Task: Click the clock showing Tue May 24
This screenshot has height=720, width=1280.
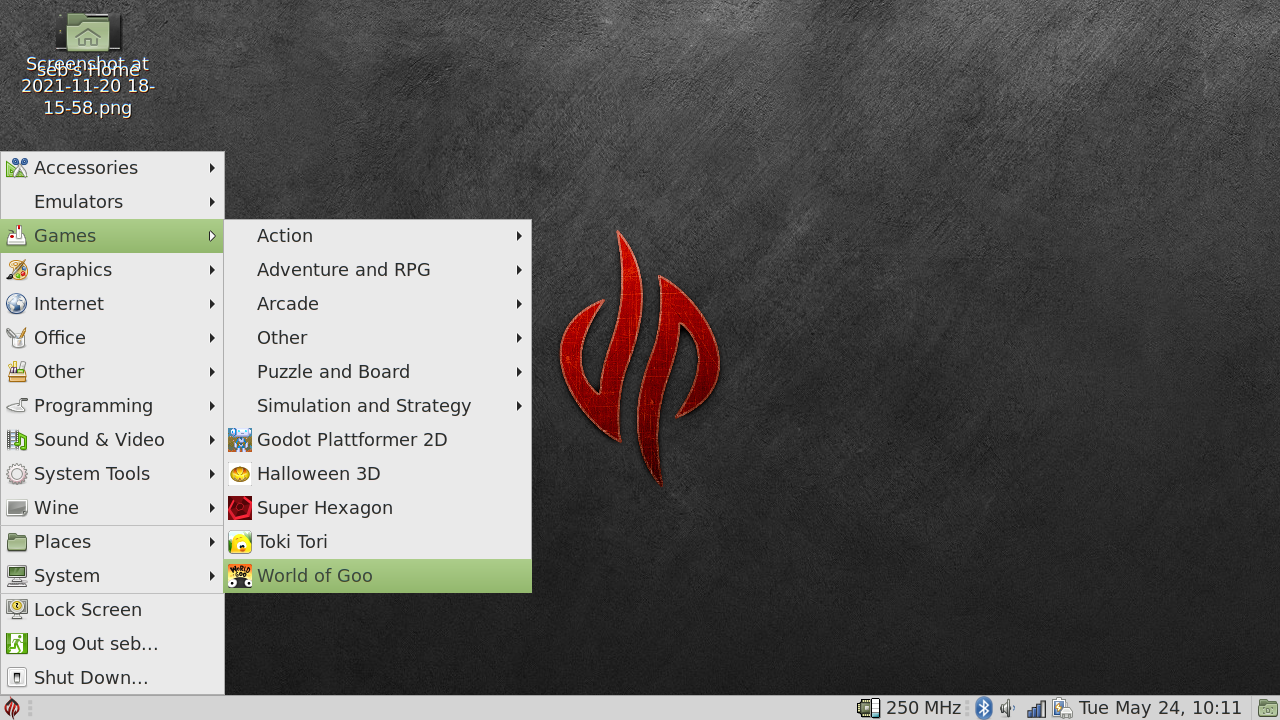Action: 1160,708
